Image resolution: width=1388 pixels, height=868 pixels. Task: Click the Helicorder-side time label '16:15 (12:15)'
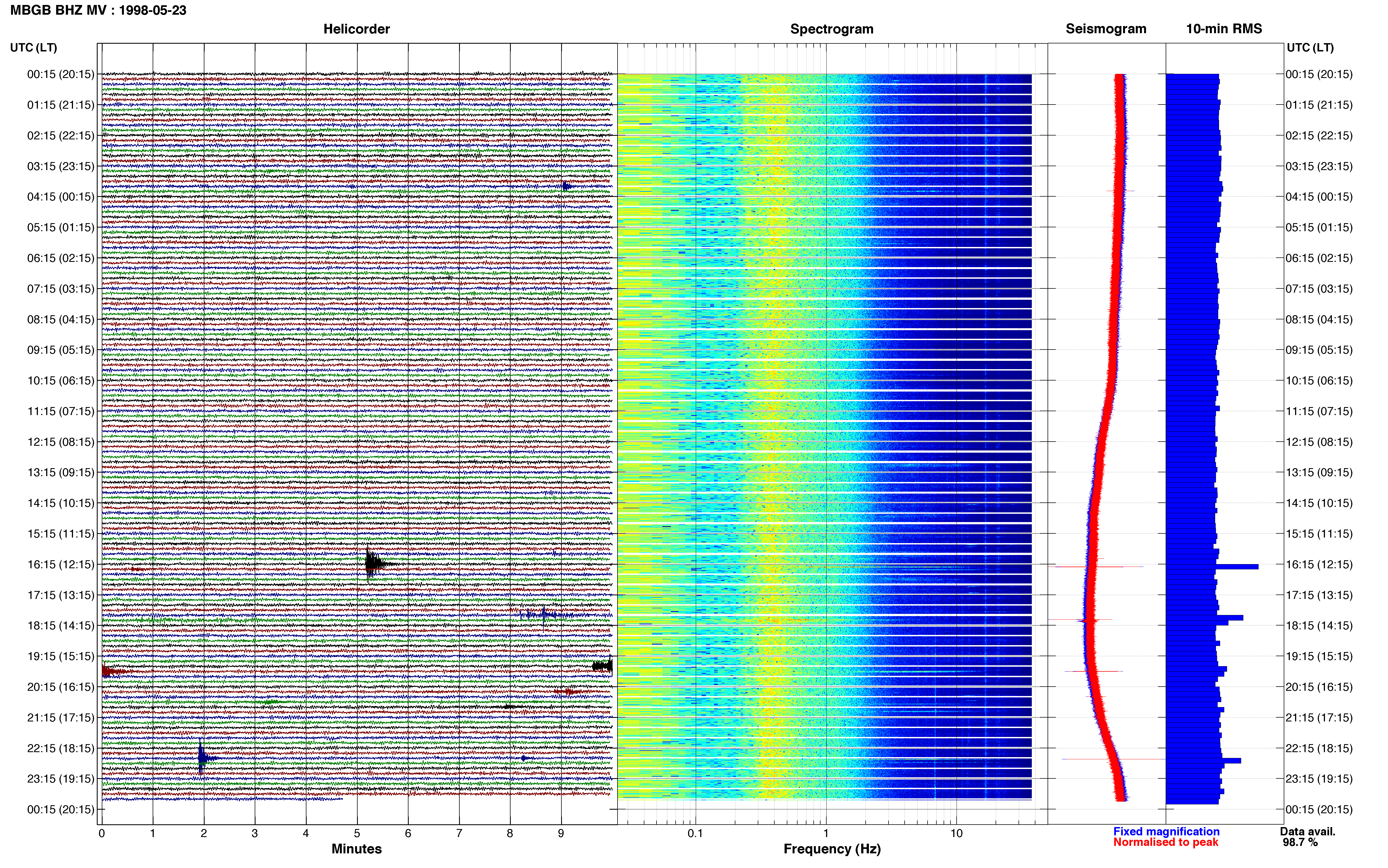point(61,564)
